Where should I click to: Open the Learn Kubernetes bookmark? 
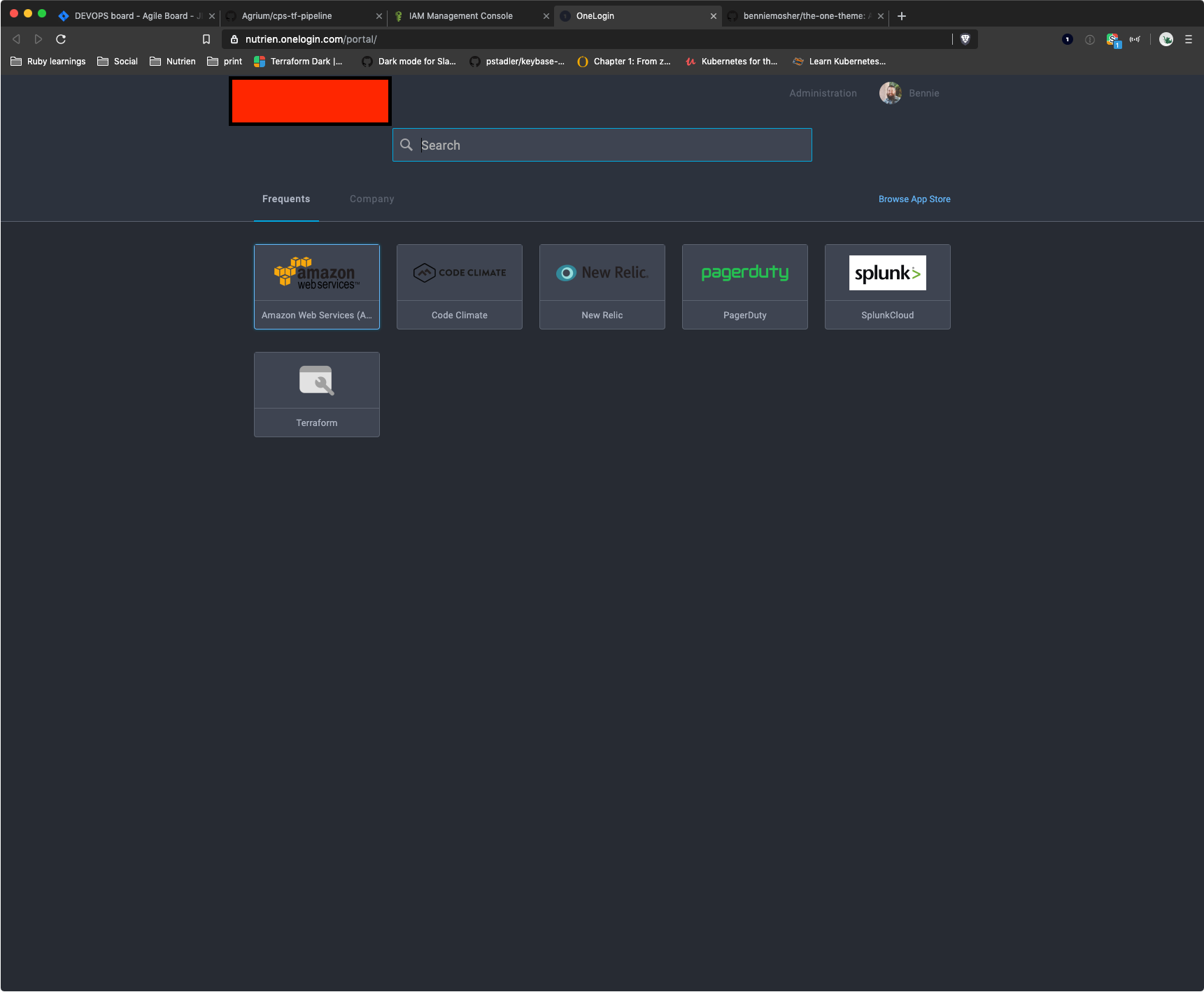(840, 62)
